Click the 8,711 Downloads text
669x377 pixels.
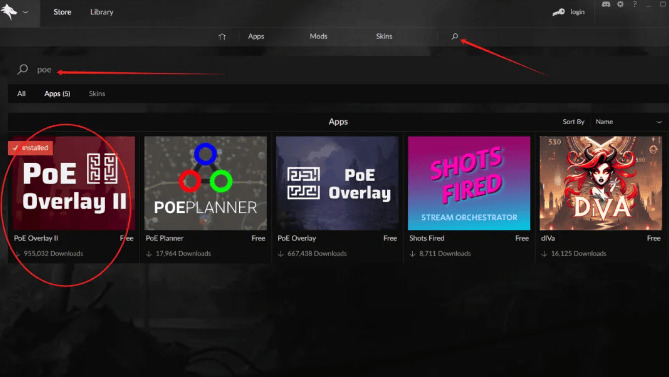tap(445, 253)
